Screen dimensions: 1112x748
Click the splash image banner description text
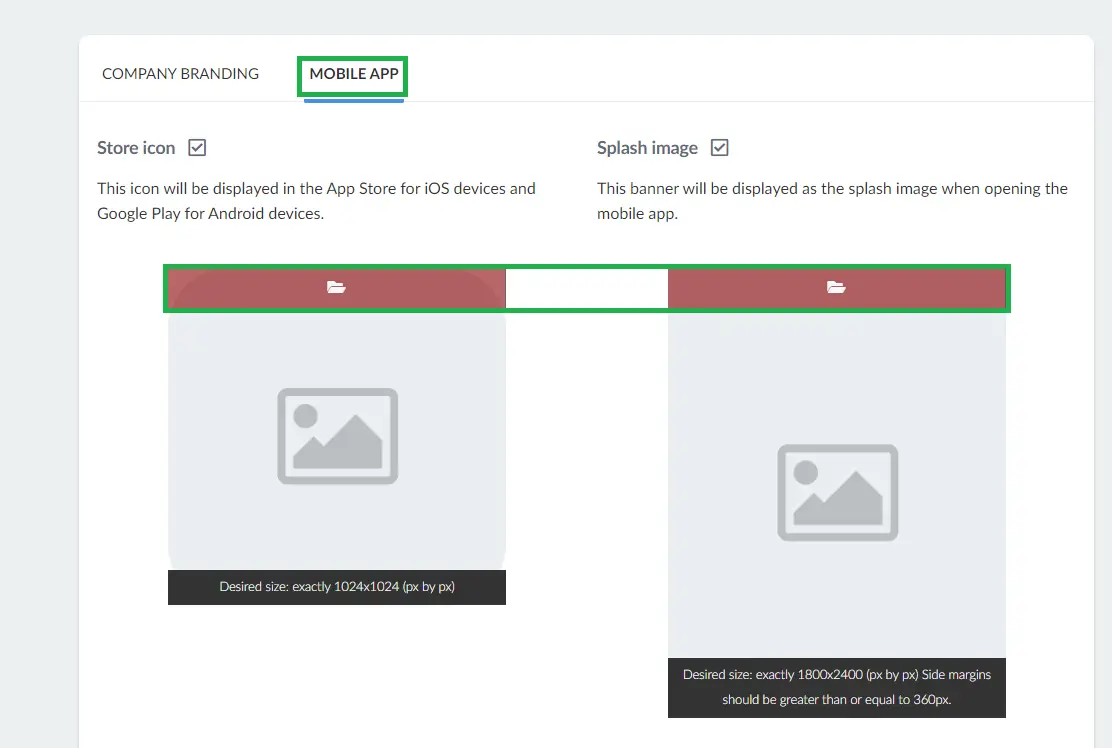click(833, 201)
